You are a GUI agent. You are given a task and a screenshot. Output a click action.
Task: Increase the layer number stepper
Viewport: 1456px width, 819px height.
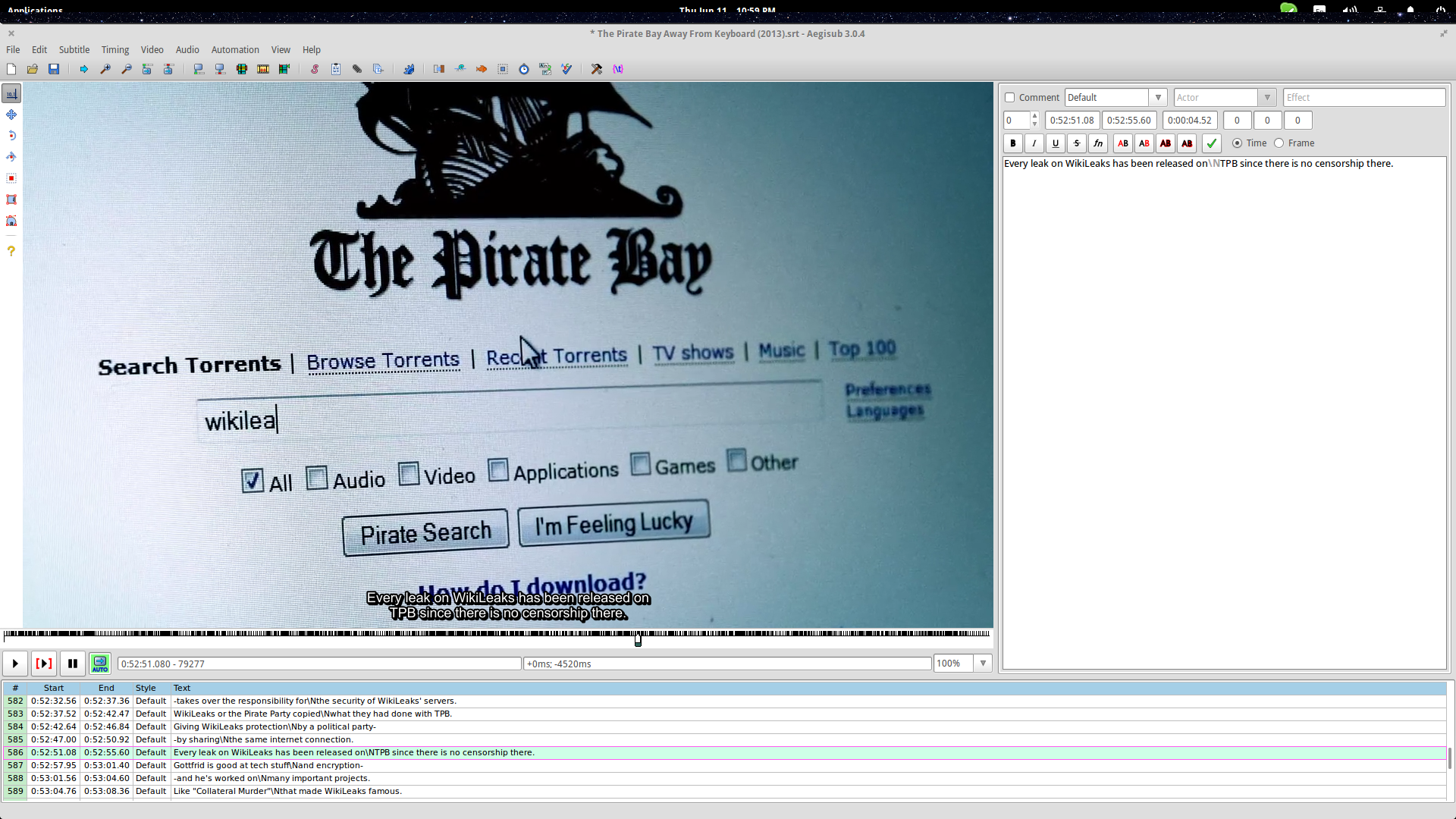pyautogui.click(x=1034, y=116)
